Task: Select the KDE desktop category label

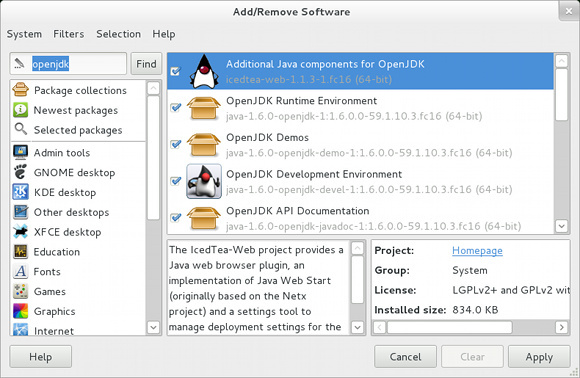Action: (65, 193)
